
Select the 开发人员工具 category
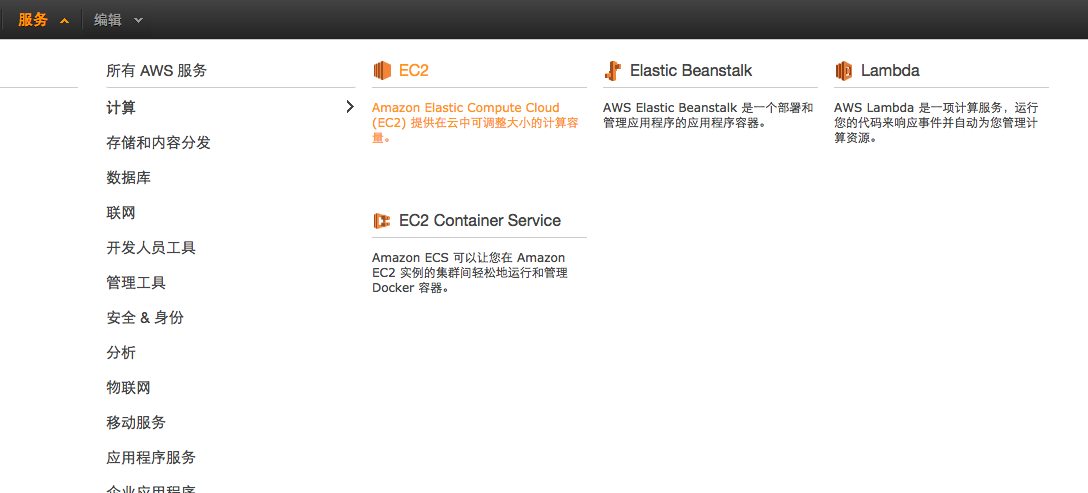click(151, 248)
